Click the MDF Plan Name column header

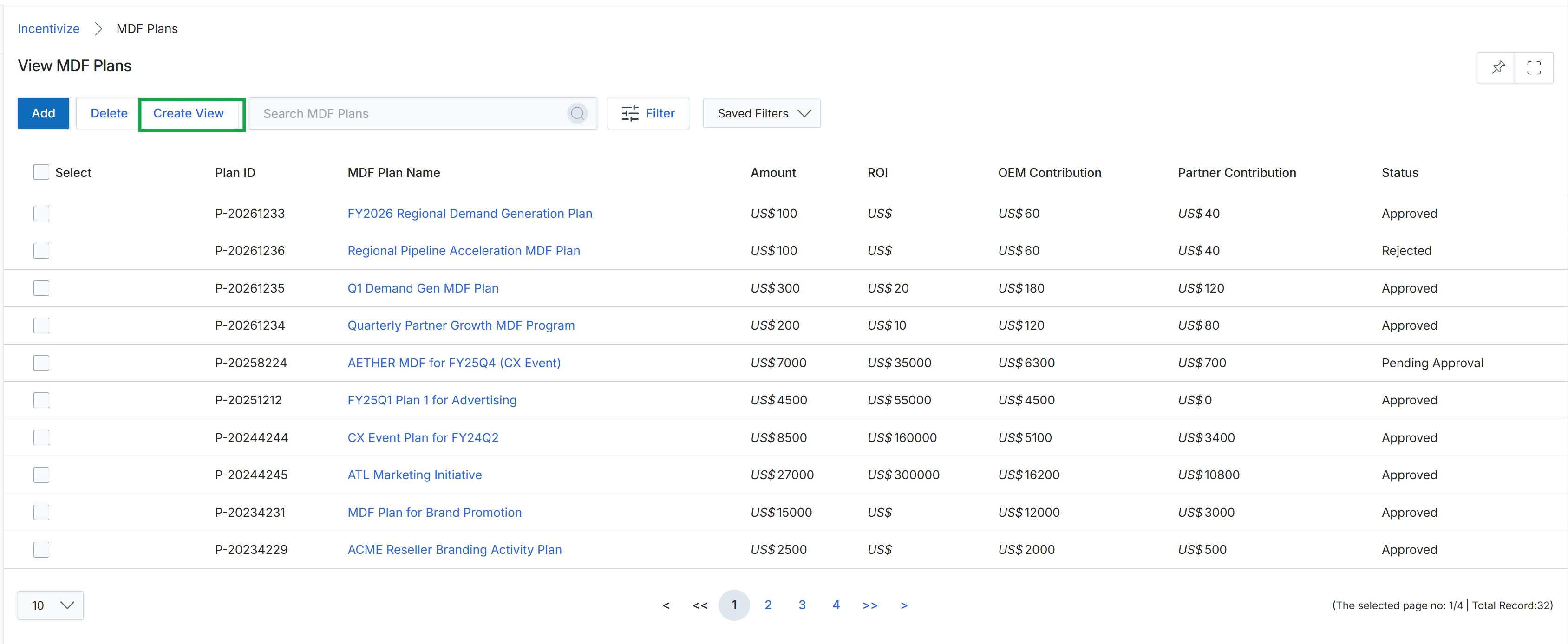(394, 173)
